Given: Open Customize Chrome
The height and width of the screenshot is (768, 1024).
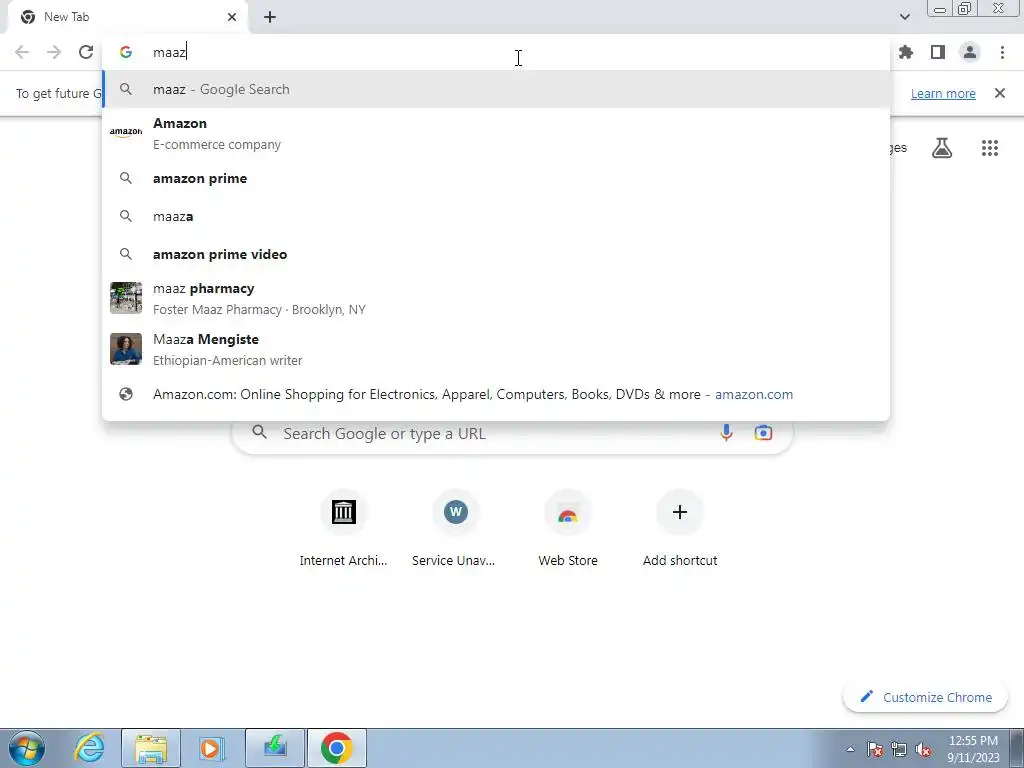Looking at the screenshot, I should pyautogui.click(x=925, y=697).
